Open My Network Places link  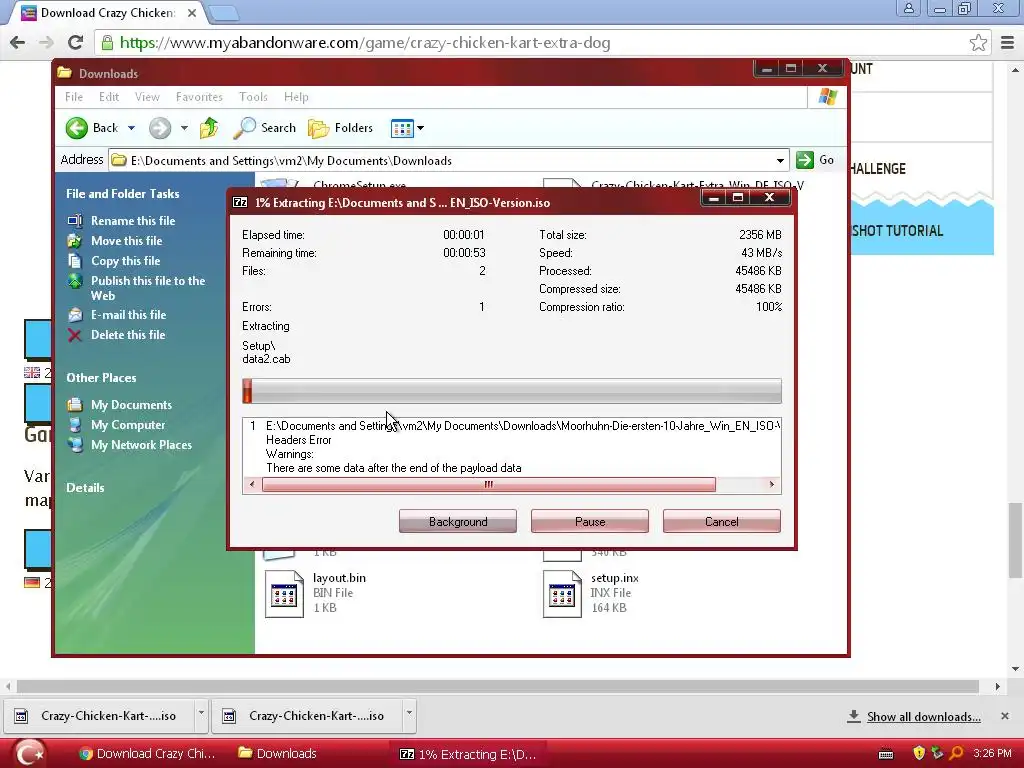(142, 445)
